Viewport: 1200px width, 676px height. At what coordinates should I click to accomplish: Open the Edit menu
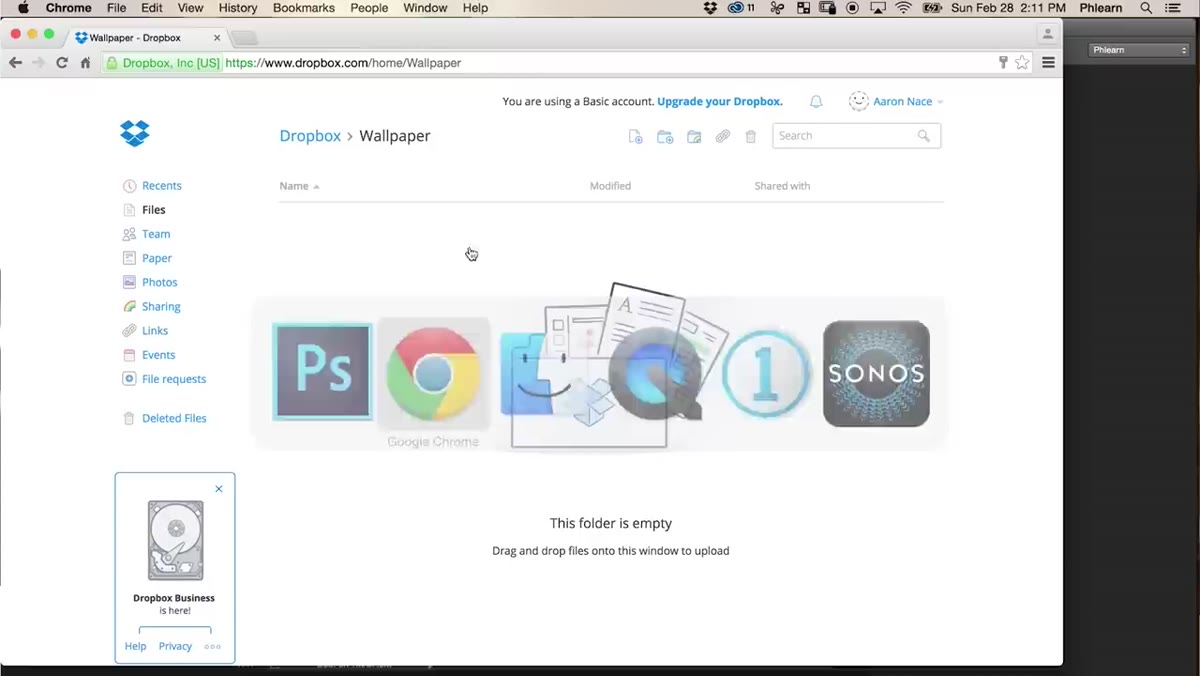tap(152, 8)
